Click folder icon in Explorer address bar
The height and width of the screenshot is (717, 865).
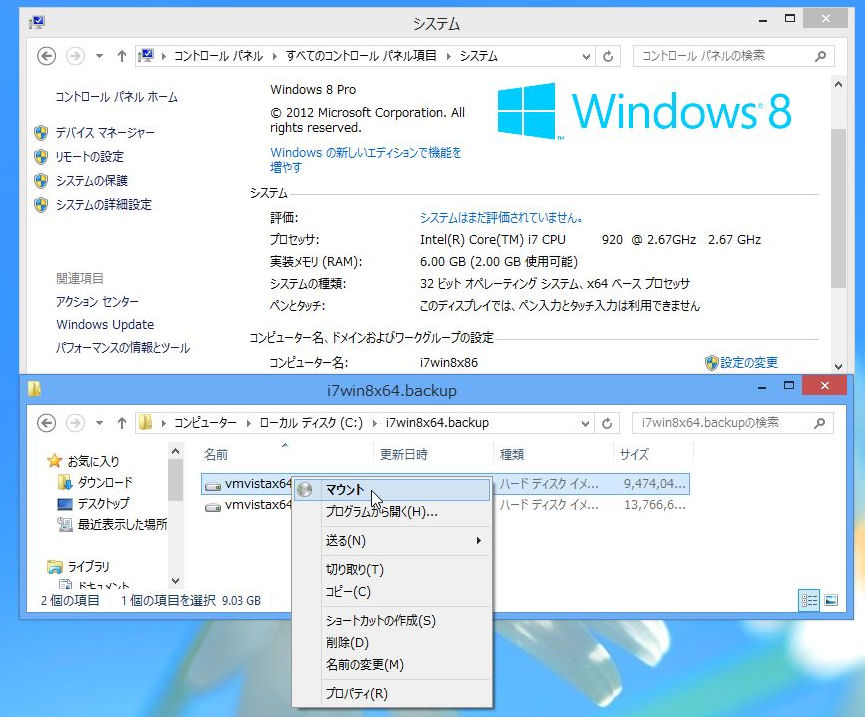pyautogui.click(x=146, y=422)
